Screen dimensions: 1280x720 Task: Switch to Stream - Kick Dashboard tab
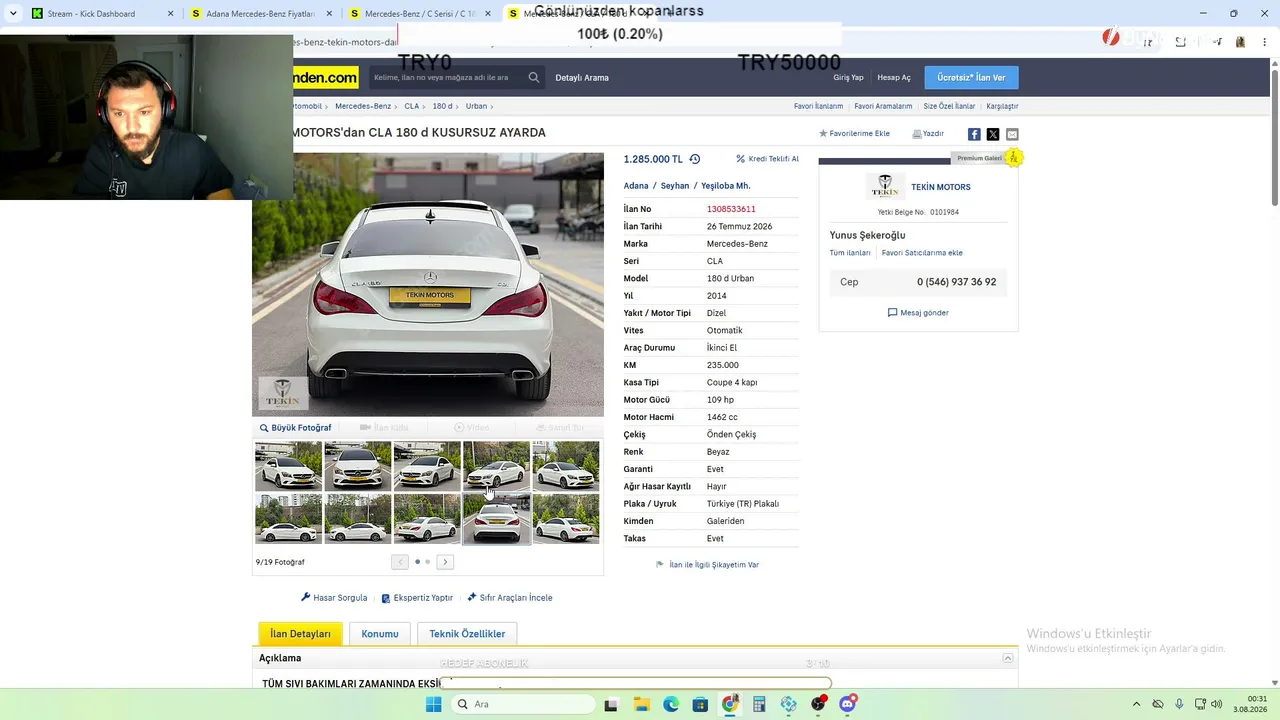(101, 14)
